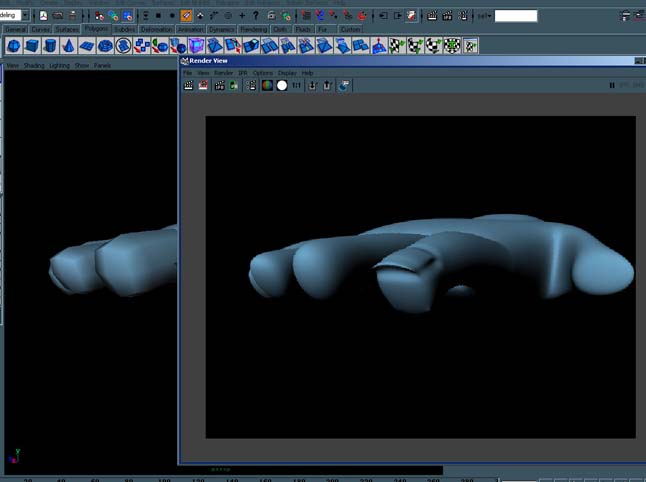Show RGB channels in Render View

(267, 86)
